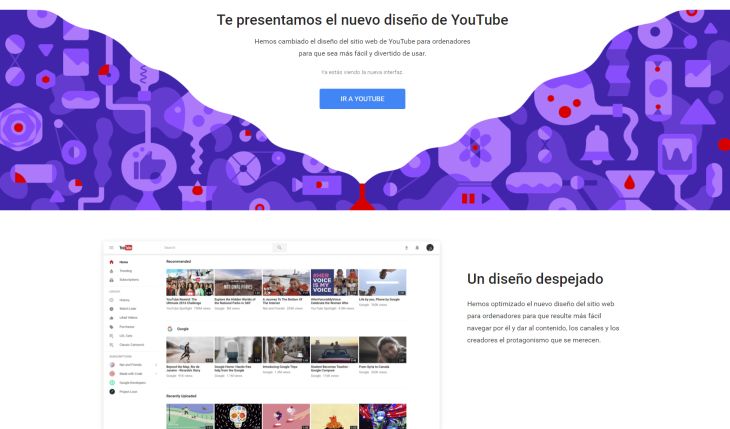This screenshot has height=429, width=730.
Task: Open the beach runner thumbnail under Google
Action: [x=190, y=350]
